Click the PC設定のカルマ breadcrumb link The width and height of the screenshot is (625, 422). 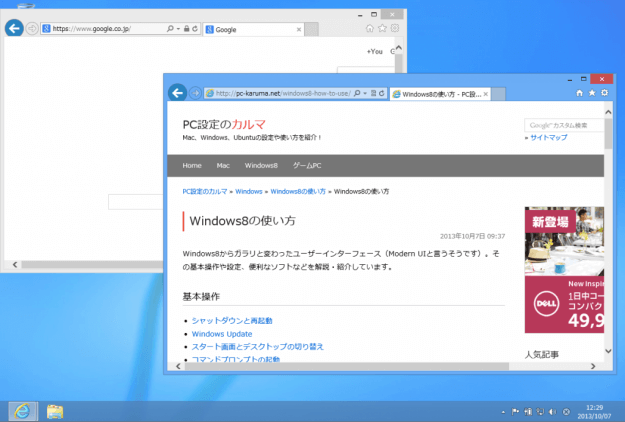[204, 192]
